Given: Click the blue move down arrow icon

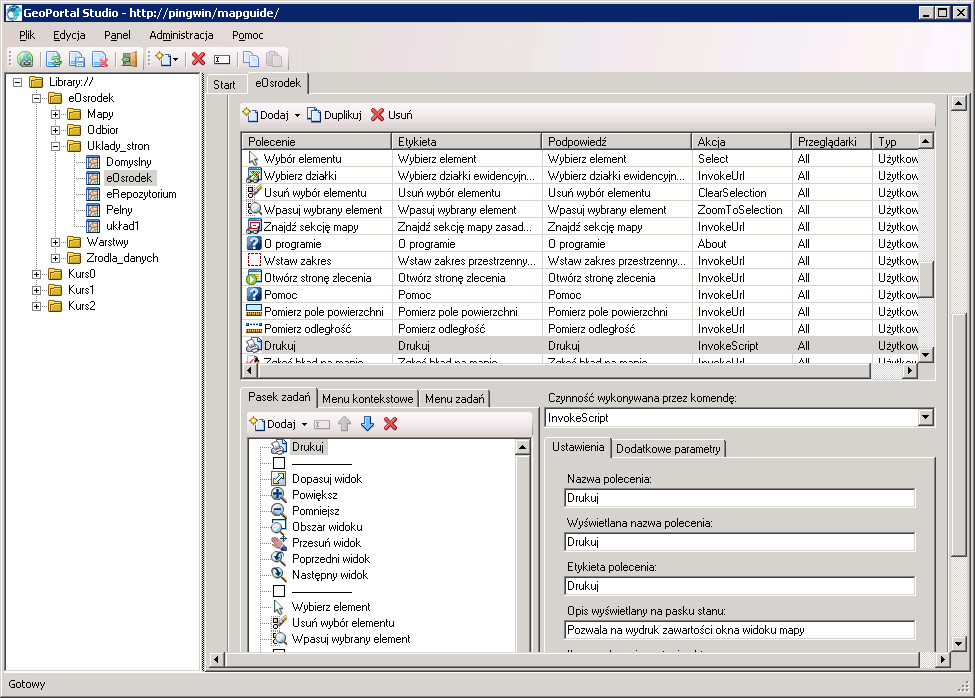Looking at the screenshot, I should [367, 424].
